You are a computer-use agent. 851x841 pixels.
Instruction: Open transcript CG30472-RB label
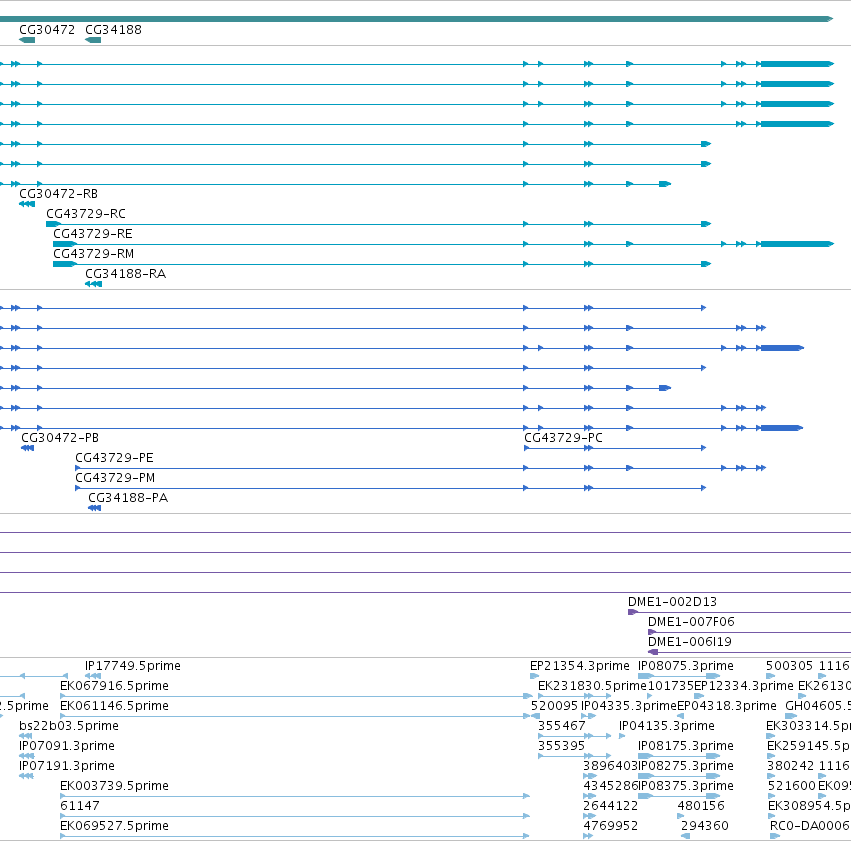click(x=59, y=194)
